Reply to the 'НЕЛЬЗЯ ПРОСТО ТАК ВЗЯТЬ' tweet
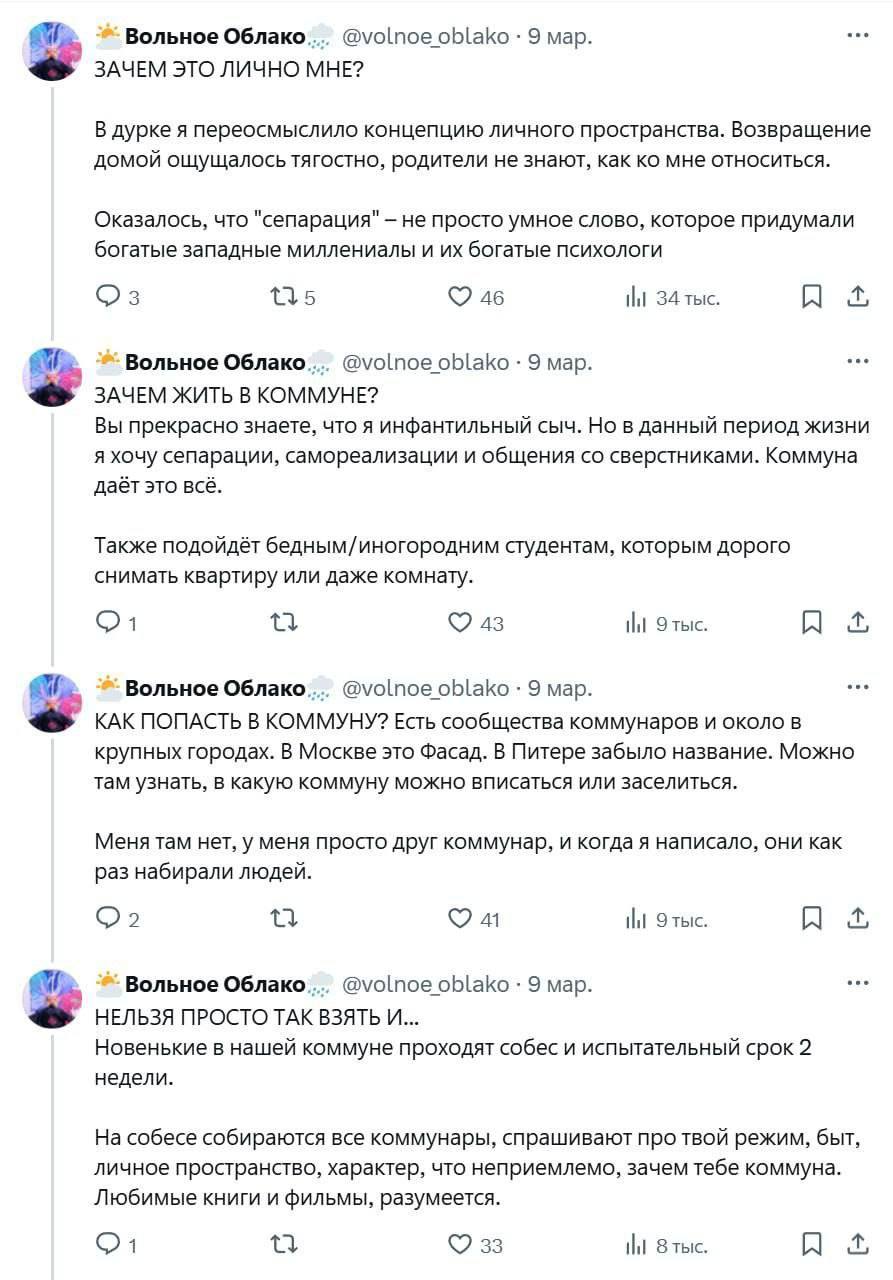893x1280 pixels. coord(108,1244)
